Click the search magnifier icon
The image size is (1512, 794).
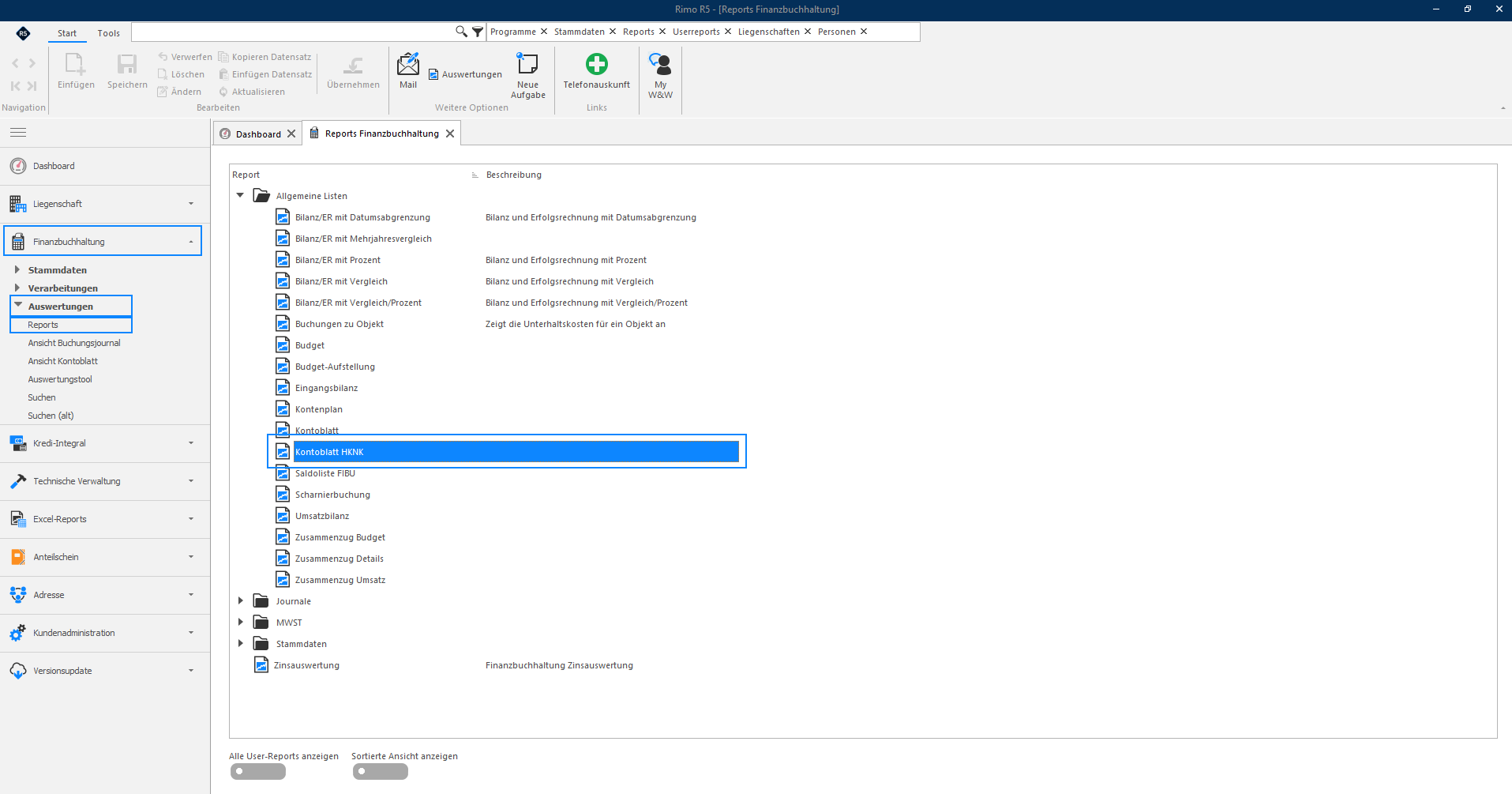(462, 32)
